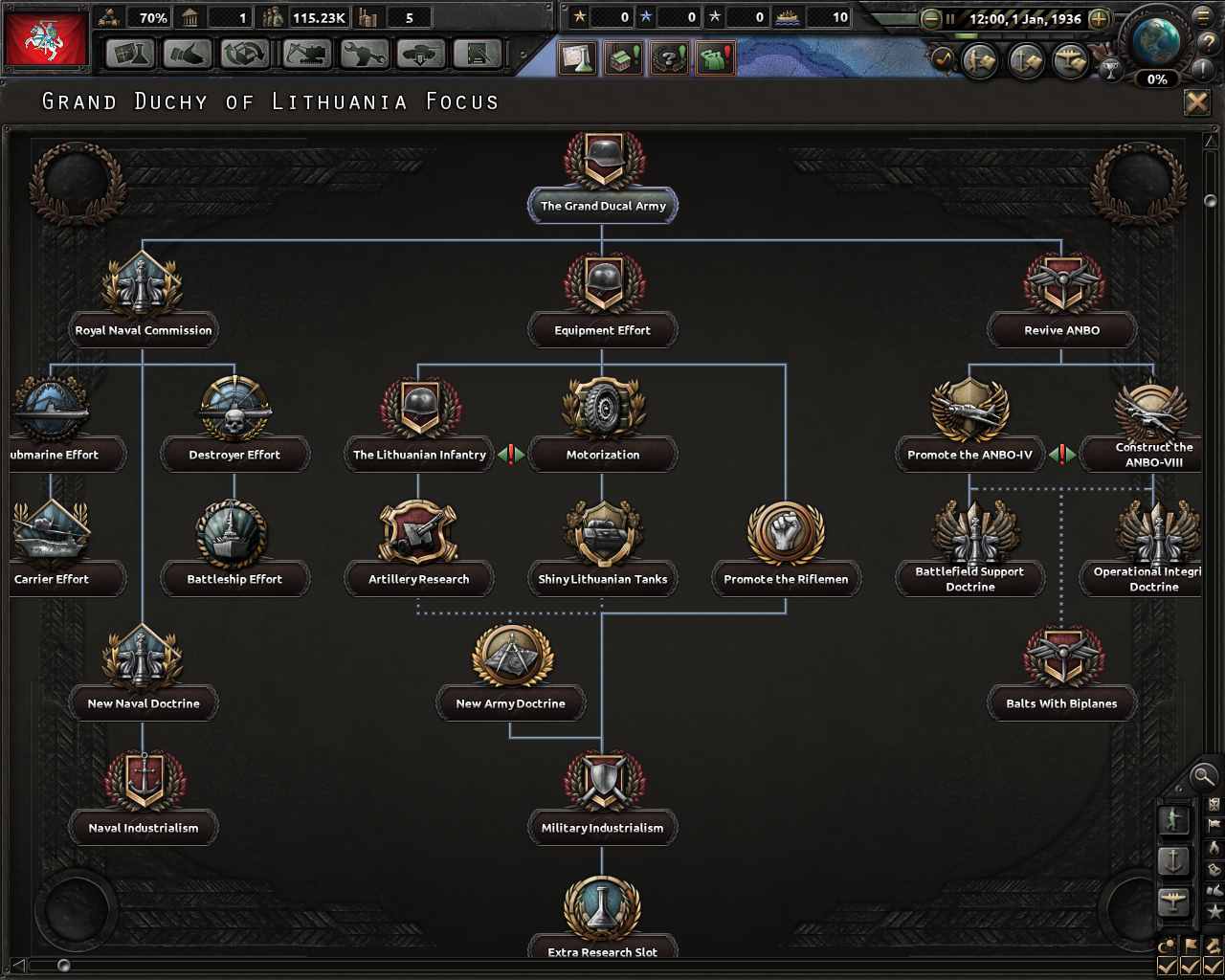This screenshot has width=1225, height=980.
Task: Open the Research screen from the flask button
Action: 130,54
